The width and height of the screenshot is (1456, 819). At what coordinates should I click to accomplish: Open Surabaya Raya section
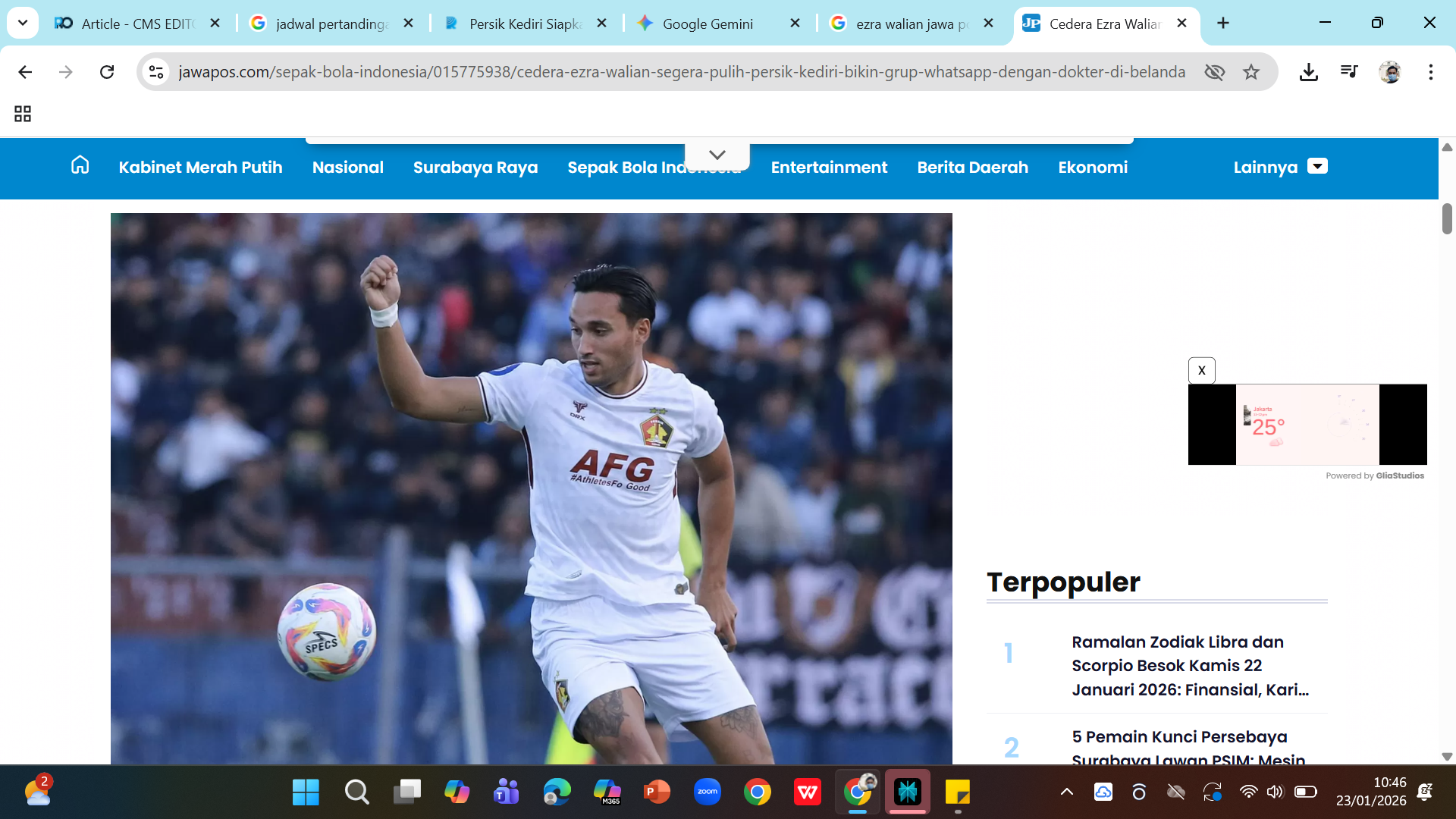click(x=475, y=168)
